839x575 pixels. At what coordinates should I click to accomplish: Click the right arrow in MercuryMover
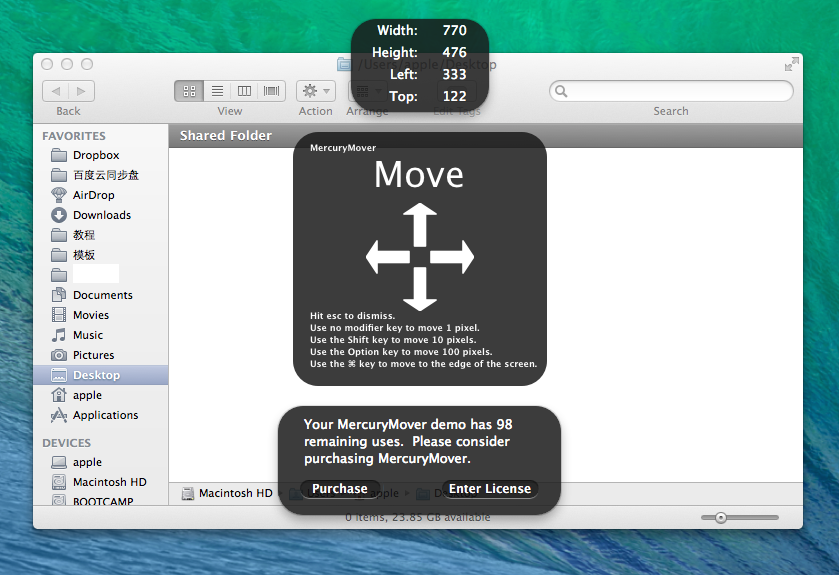click(452, 257)
